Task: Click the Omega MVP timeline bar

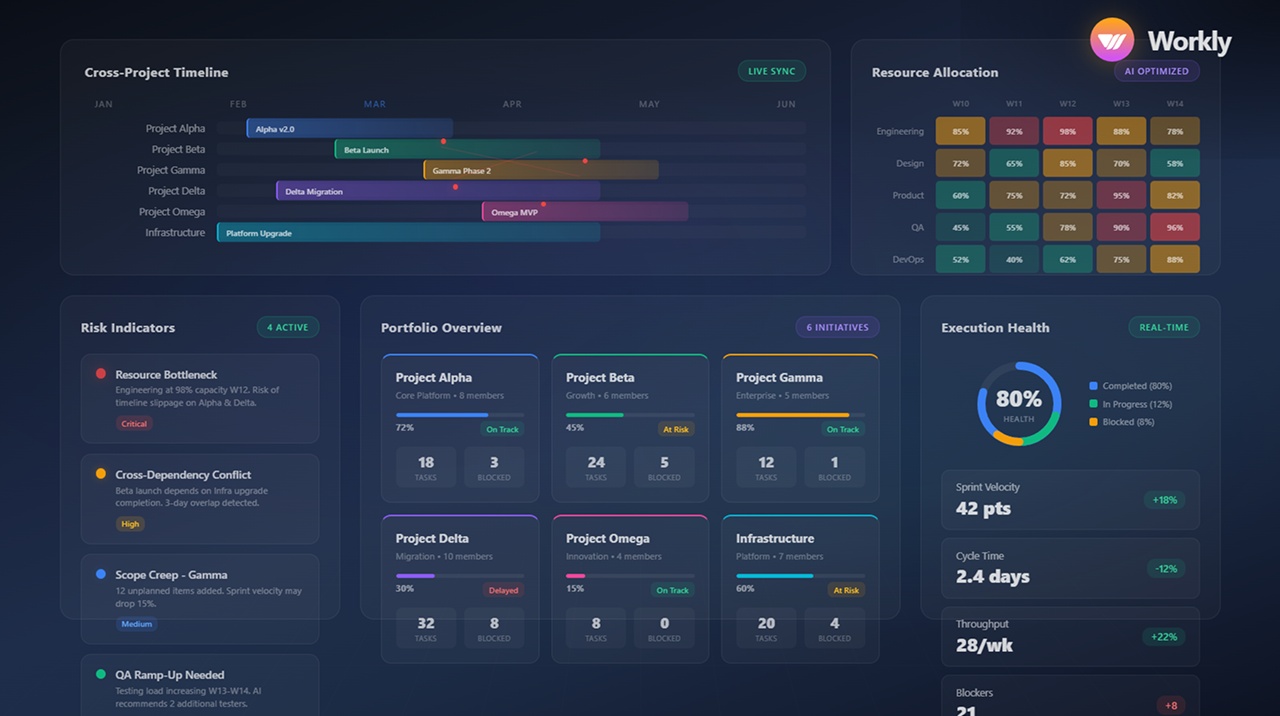Action: (x=585, y=212)
